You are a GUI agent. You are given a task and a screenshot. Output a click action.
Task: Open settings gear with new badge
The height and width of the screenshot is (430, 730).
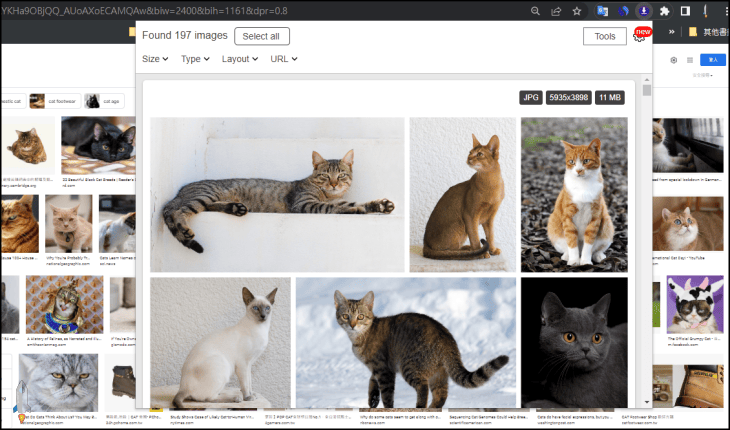click(x=640, y=36)
